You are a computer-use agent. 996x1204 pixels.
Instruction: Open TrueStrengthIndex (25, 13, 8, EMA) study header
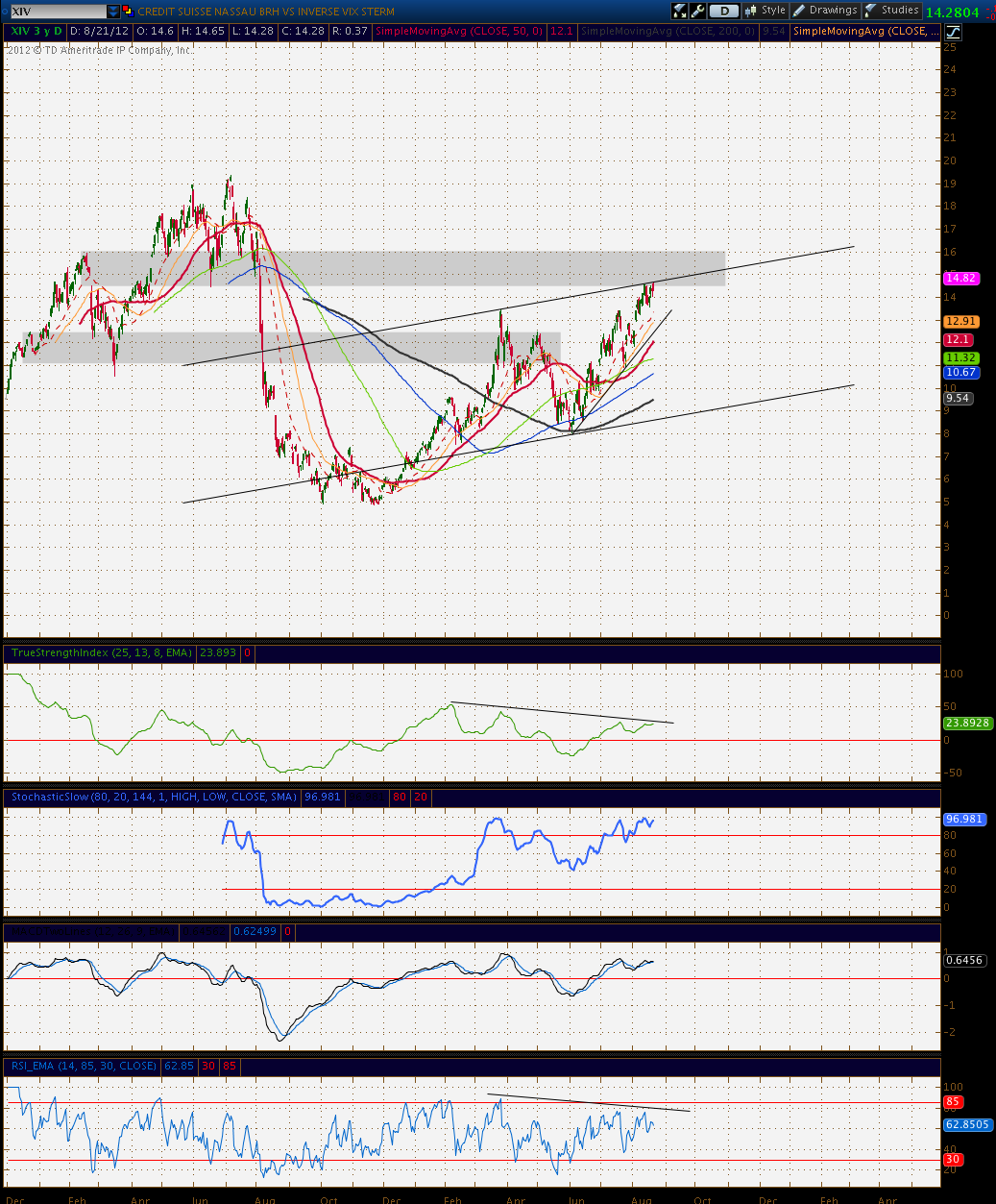[x=101, y=652]
